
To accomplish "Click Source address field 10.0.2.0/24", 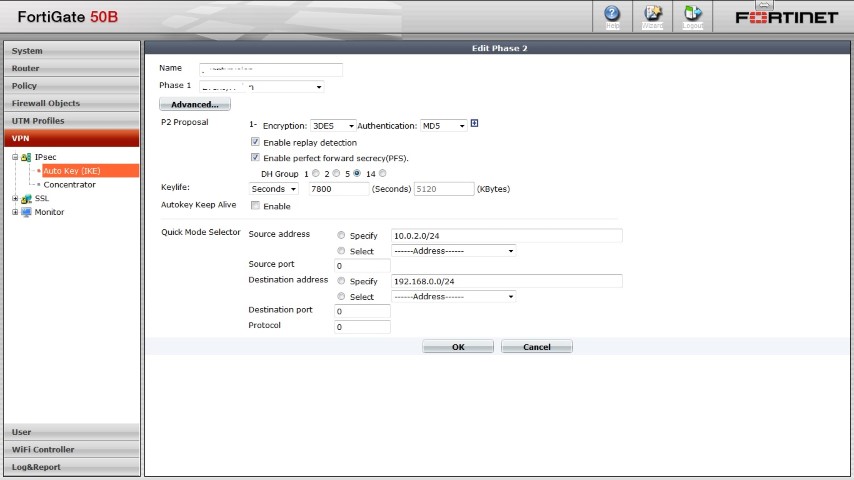I will coord(507,236).
